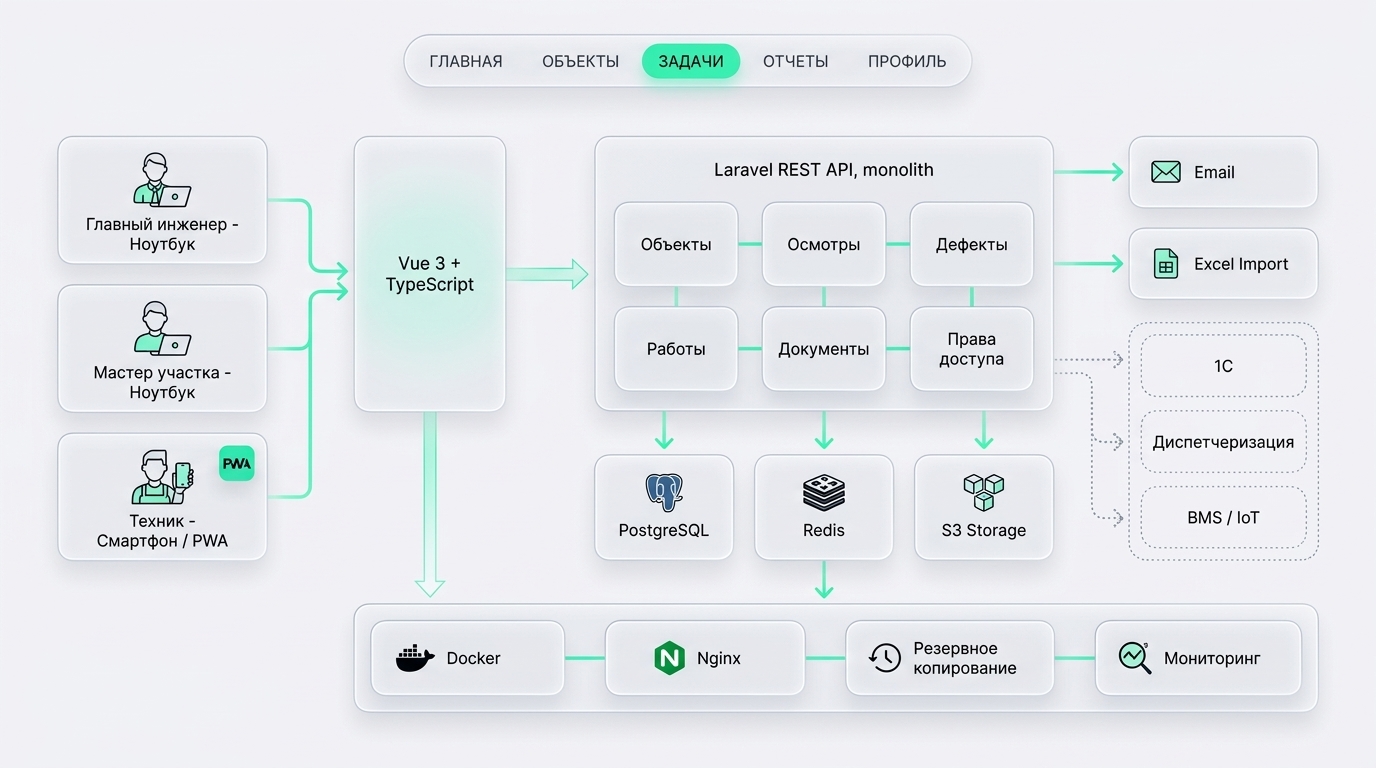This screenshot has height=768, width=1376.
Task: Click the Техник - Смартфон / PWA caption
Action: click(x=162, y=530)
